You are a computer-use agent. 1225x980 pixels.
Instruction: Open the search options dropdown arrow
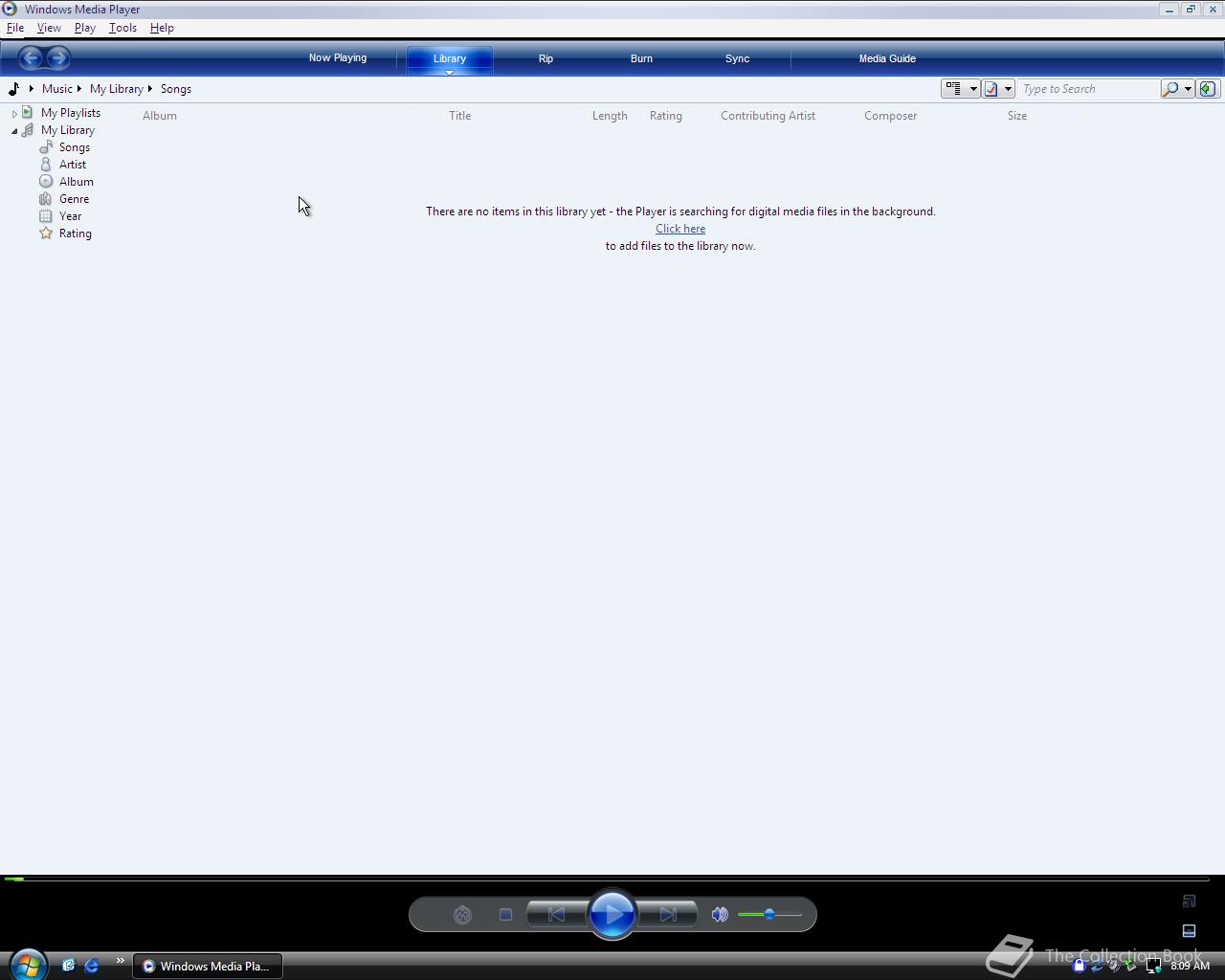[1188, 89]
